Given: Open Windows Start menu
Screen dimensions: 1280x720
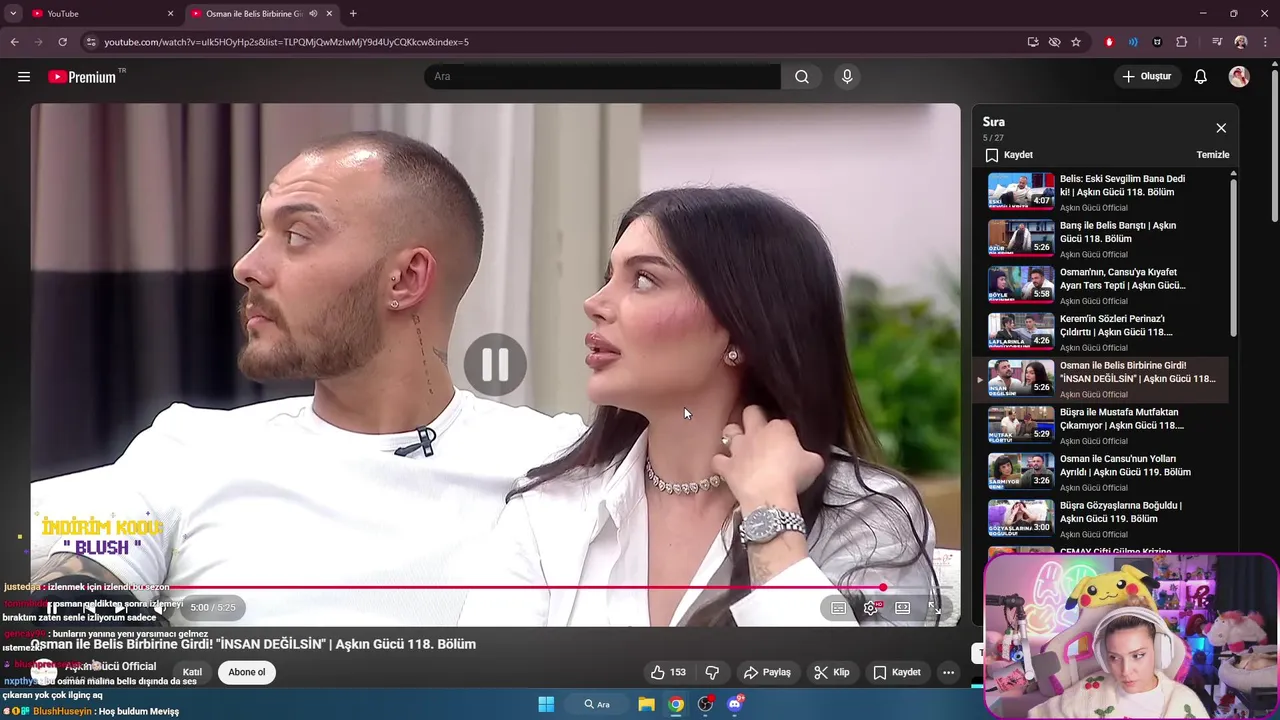Looking at the screenshot, I should pos(546,704).
